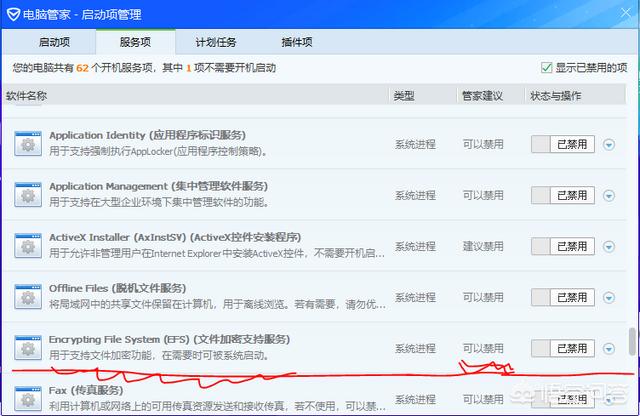The height and width of the screenshot is (416, 640).
Task: Toggle 已禁用 switch for Encrypting File System
Action: click(563, 348)
